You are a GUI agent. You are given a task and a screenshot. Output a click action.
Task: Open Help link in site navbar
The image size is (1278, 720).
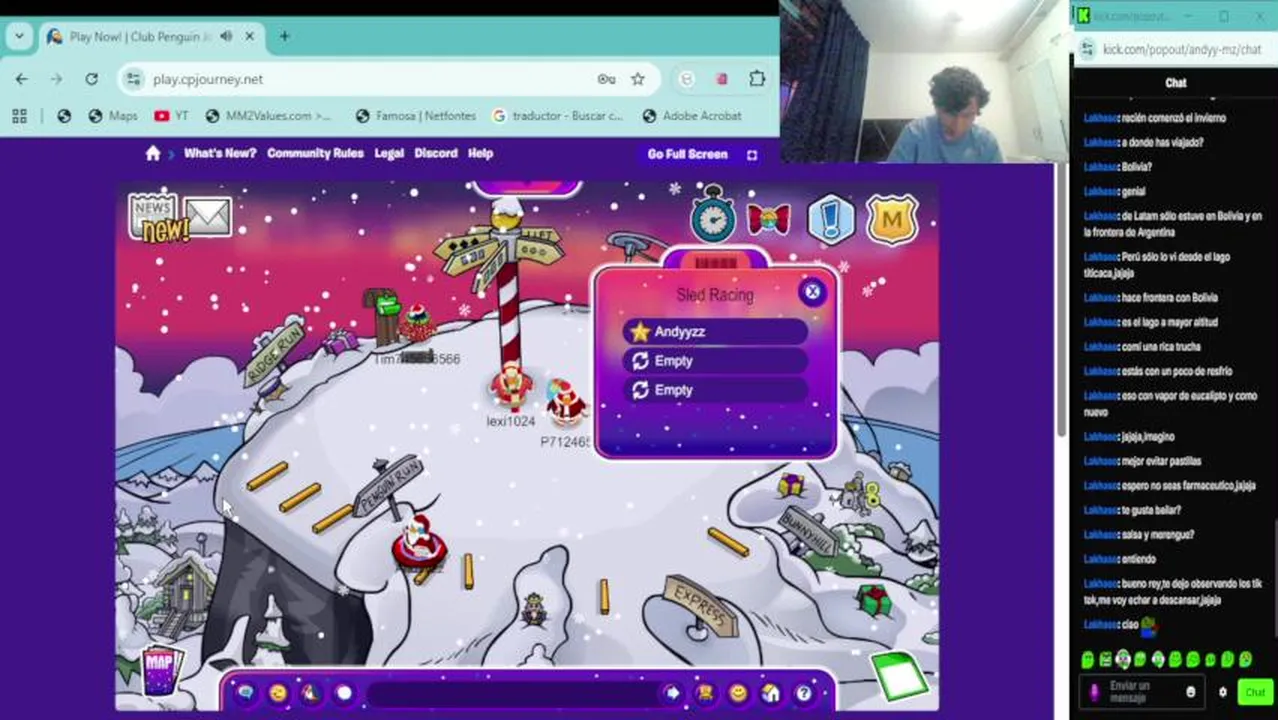(481, 153)
